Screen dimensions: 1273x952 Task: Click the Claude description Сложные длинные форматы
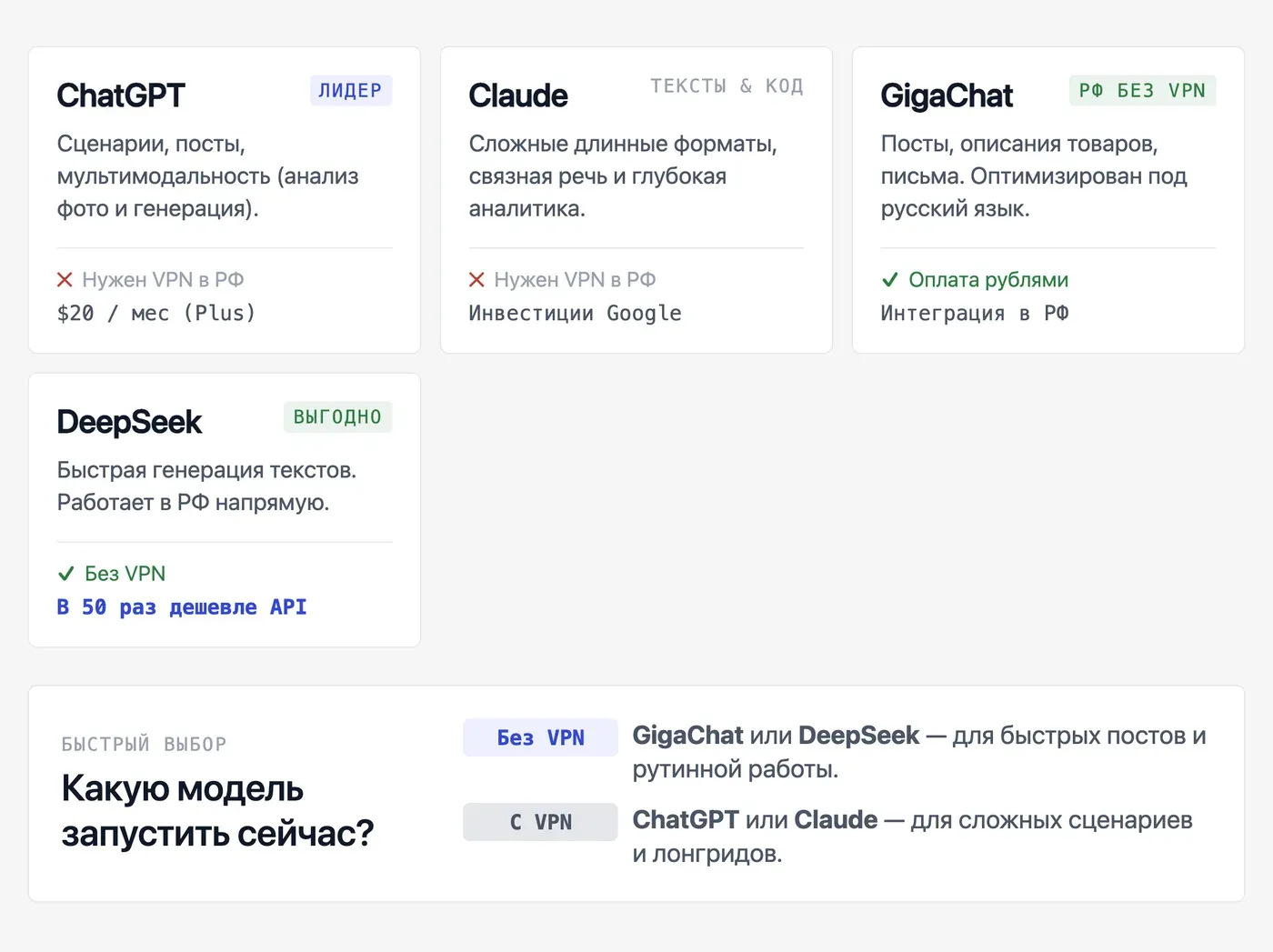(623, 176)
